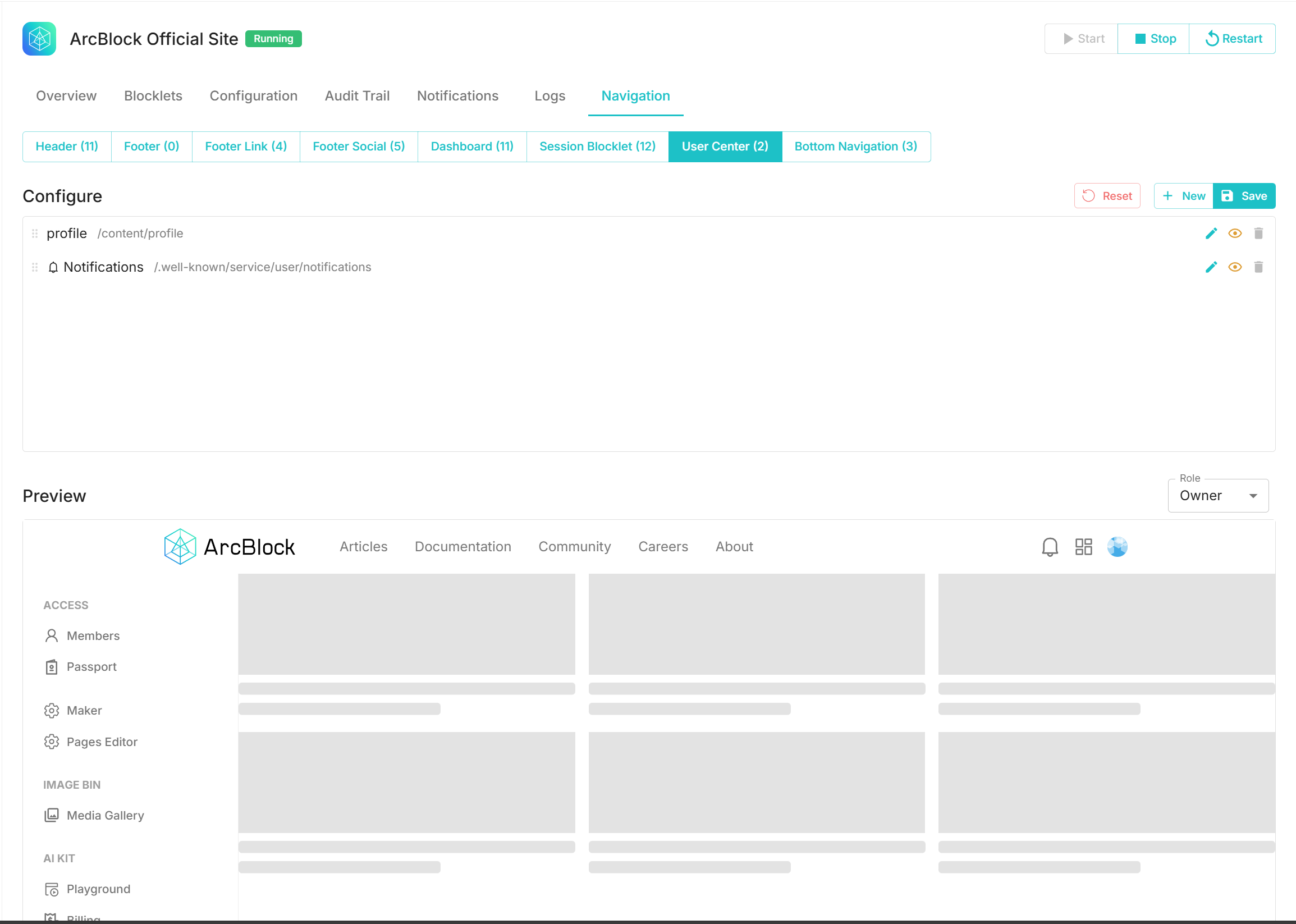Open Pages Editor in the preview sidebar
Screen dimensions: 1296x924
[102, 742]
